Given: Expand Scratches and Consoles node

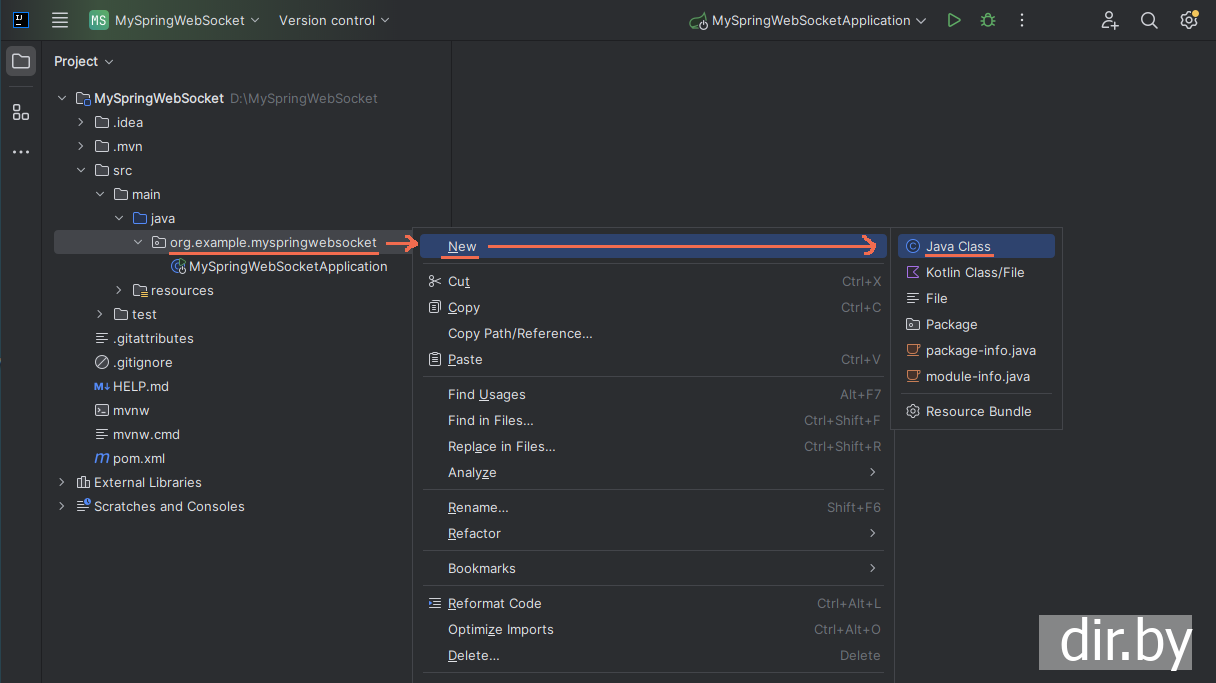Looking at the screenshot, I should (x=62, y=506).
